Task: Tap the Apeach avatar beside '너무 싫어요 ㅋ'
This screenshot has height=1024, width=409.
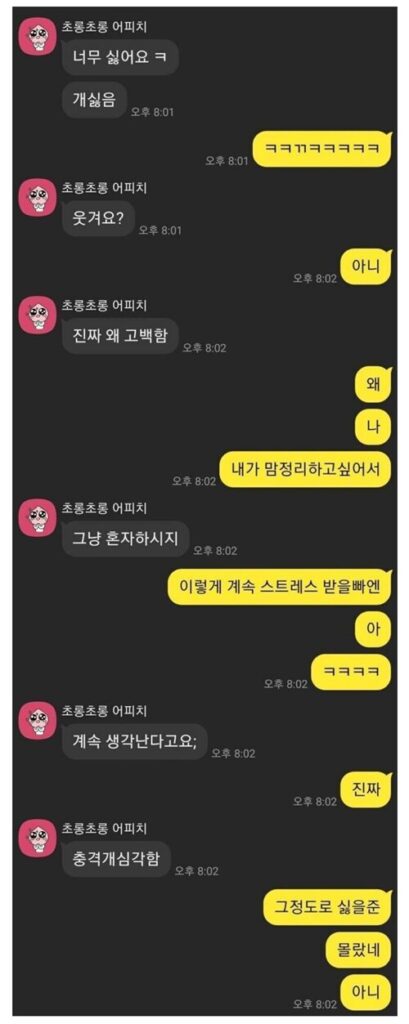Action: 37,36
